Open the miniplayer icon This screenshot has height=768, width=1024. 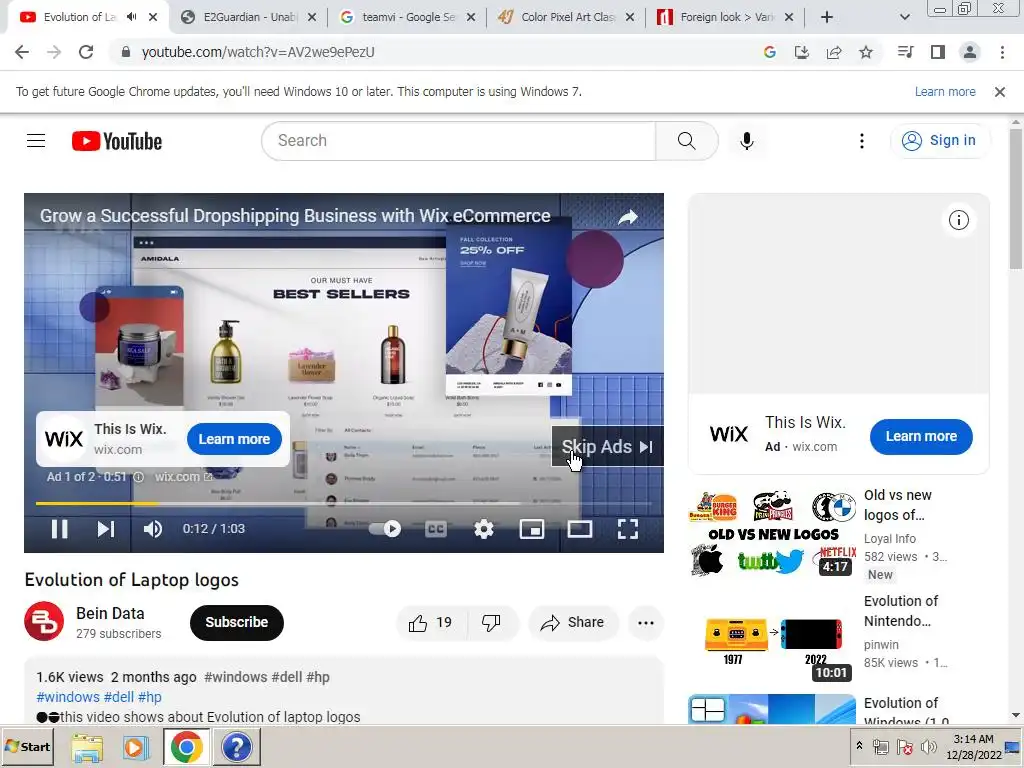tap(532, 529)
